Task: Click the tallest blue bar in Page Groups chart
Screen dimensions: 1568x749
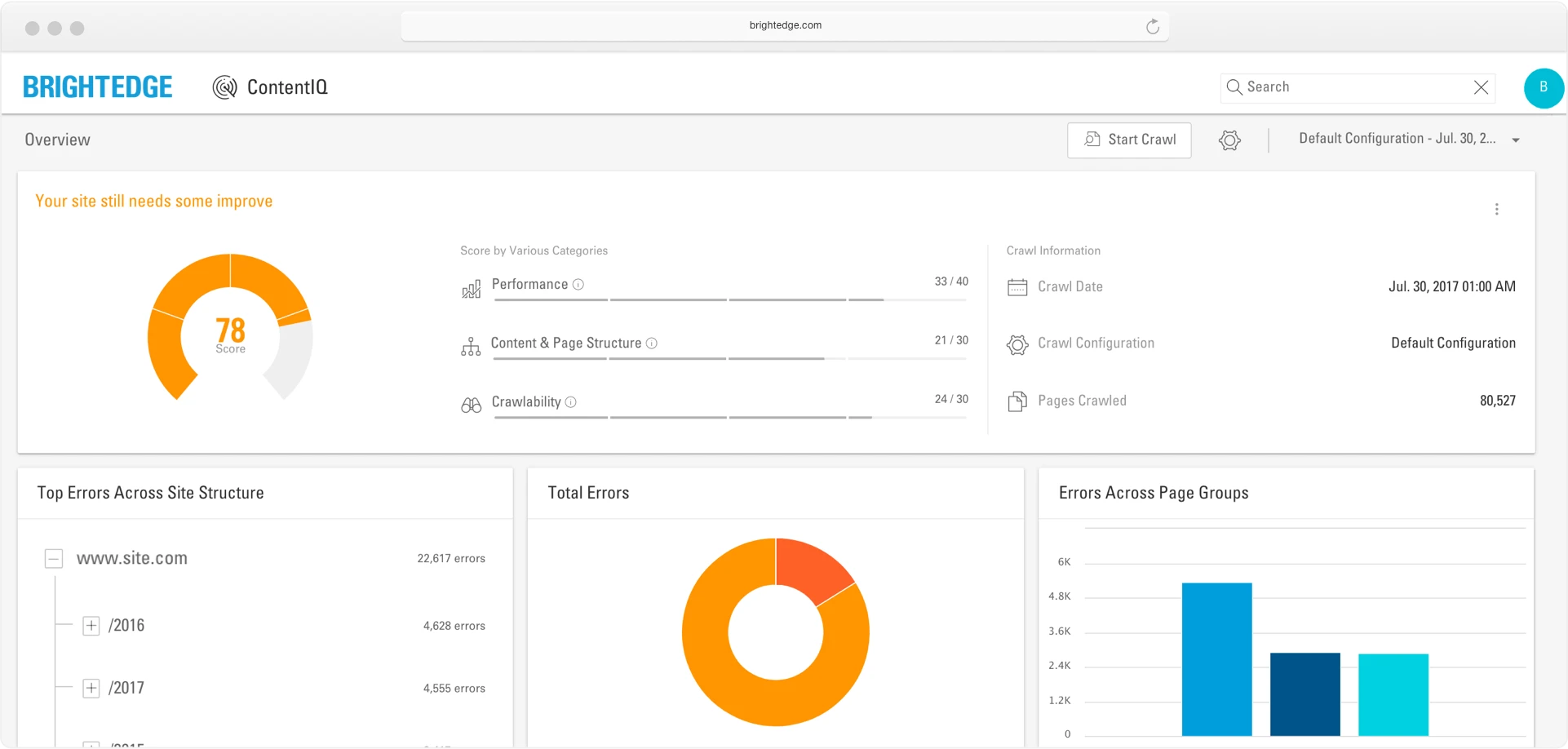Action: [x=1216, y=658]
